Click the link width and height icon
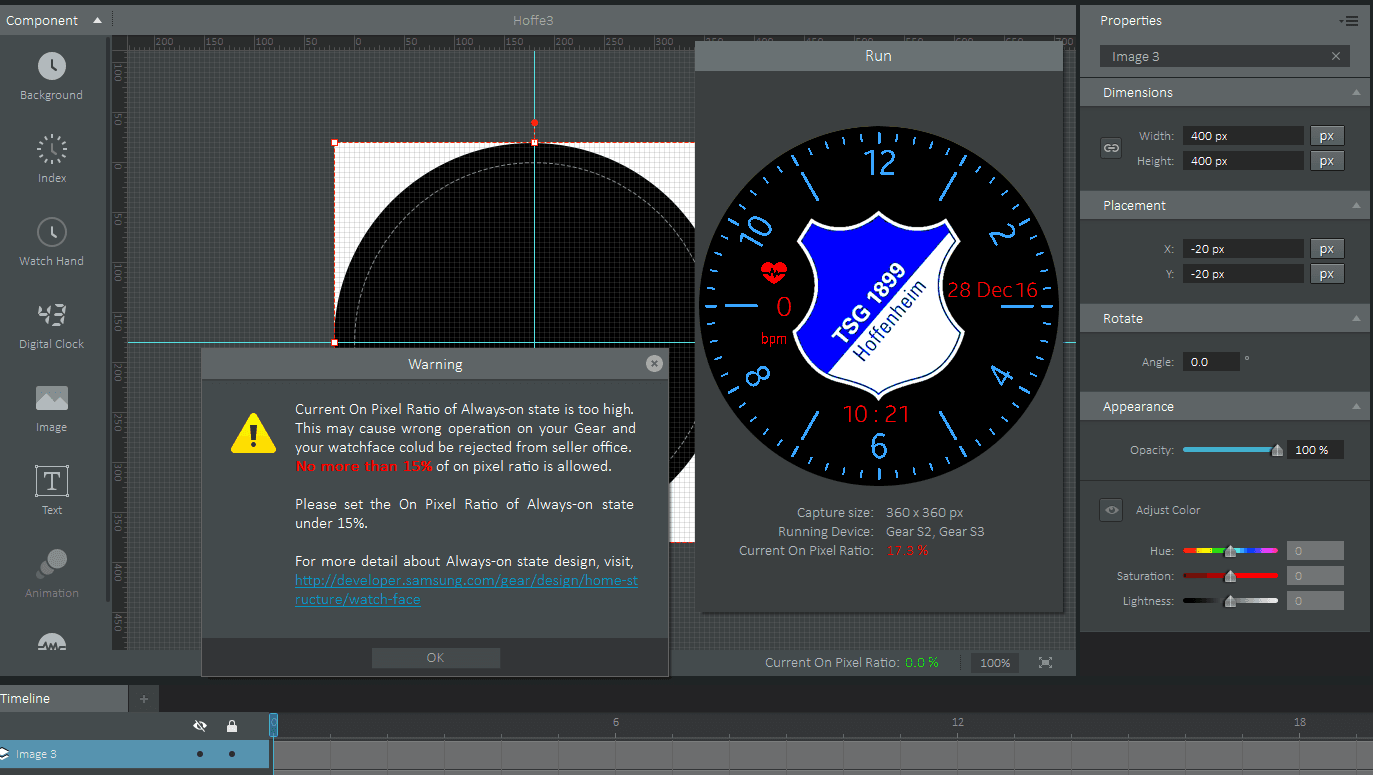The height and width of the screenshot is (775, 1373). coord(1111,148)
